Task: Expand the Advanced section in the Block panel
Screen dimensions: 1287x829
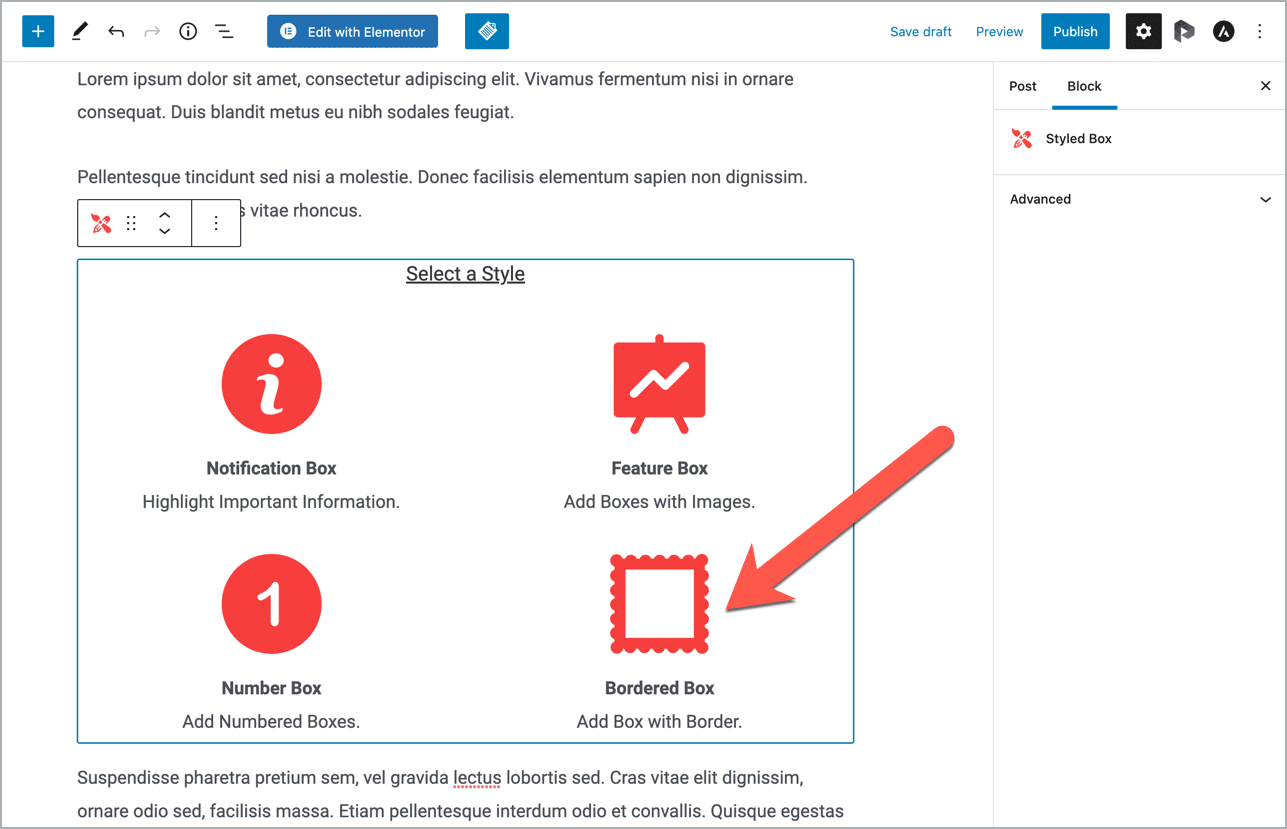Action: (1139, 199)
